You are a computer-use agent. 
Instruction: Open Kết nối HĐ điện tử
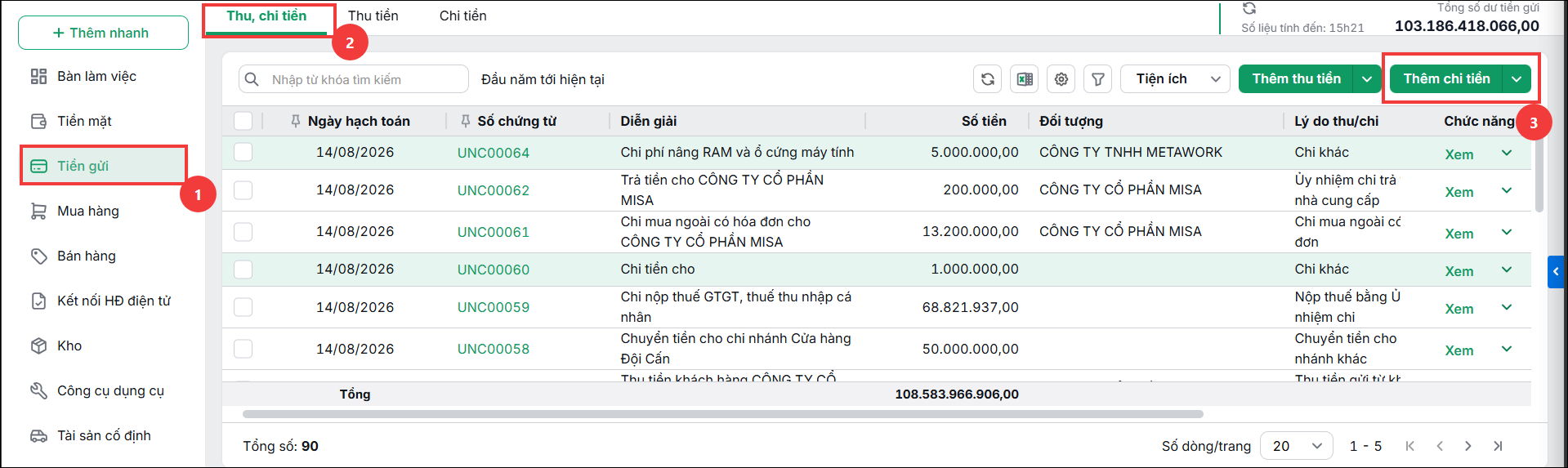101,301
